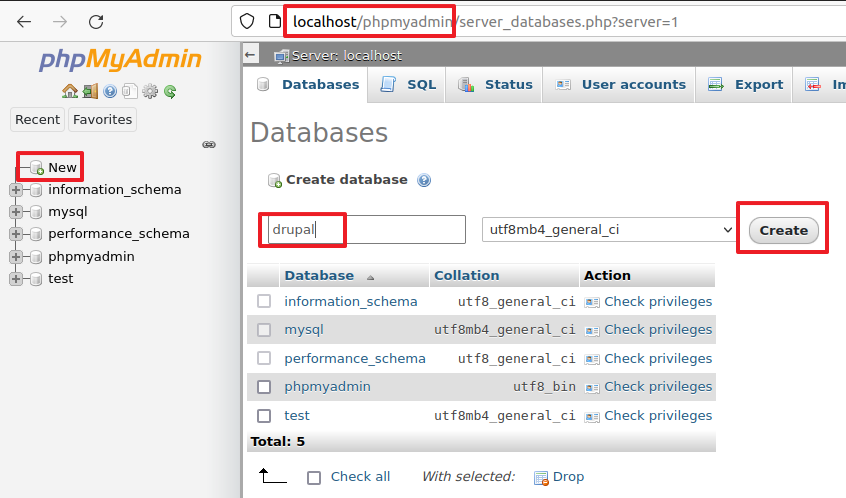
Task: Click the link chain icon in sidebar
Action: click(209, 144)
